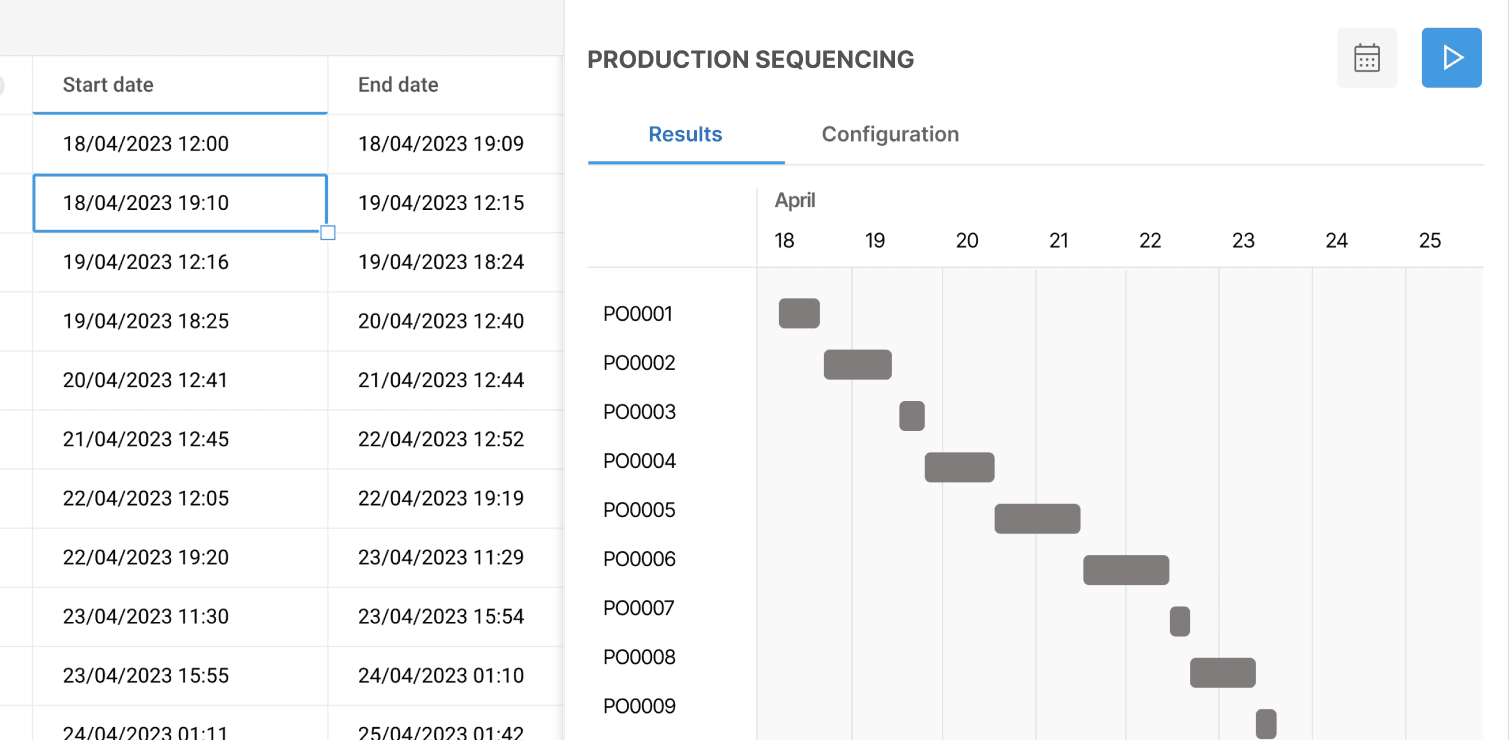This screenshot has width=1510, height=740.
Task: Click the April month label
Action: (x=795, y=201)
